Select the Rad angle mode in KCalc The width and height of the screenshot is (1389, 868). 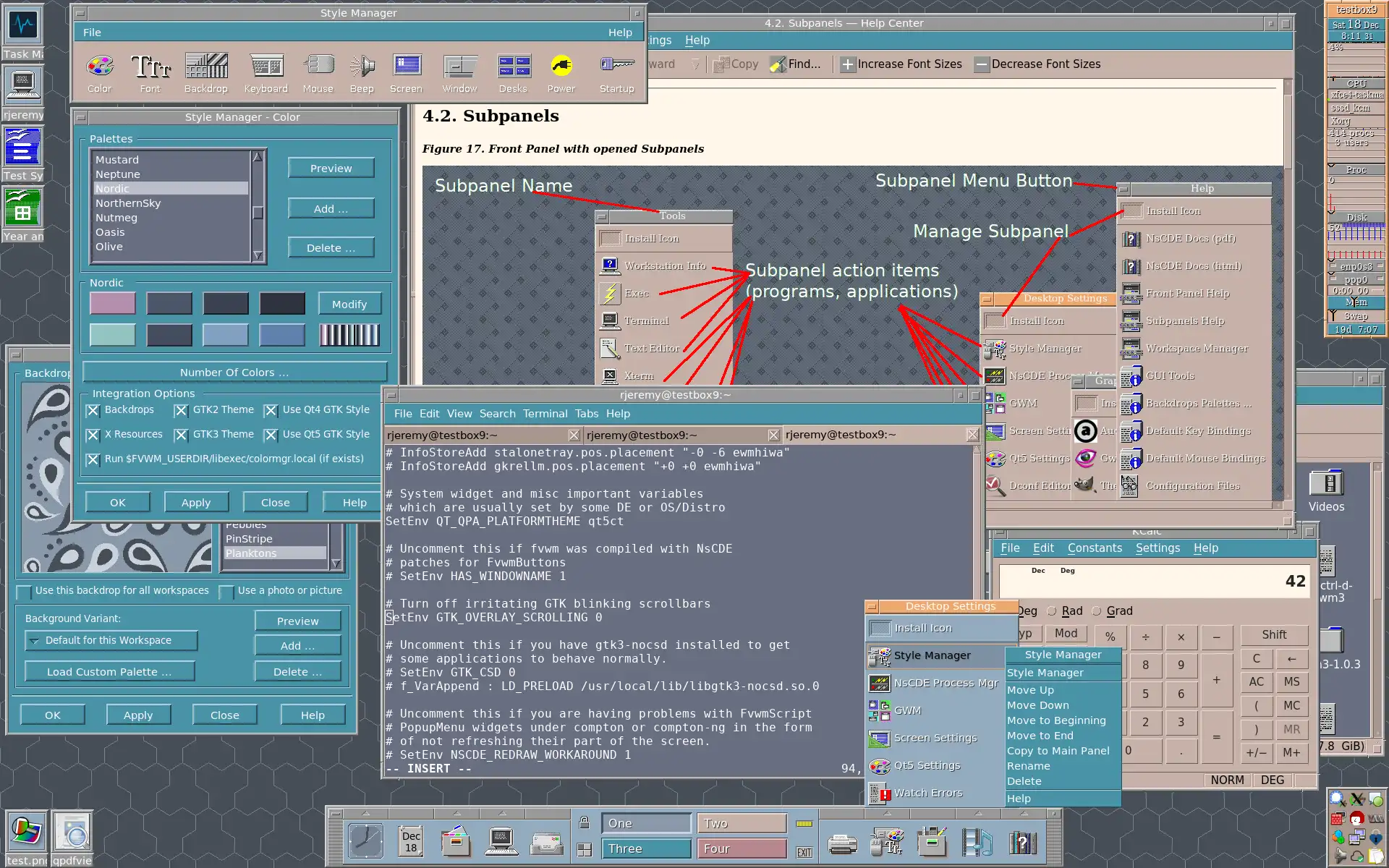pyautogui.click(x=1052, y=610)
